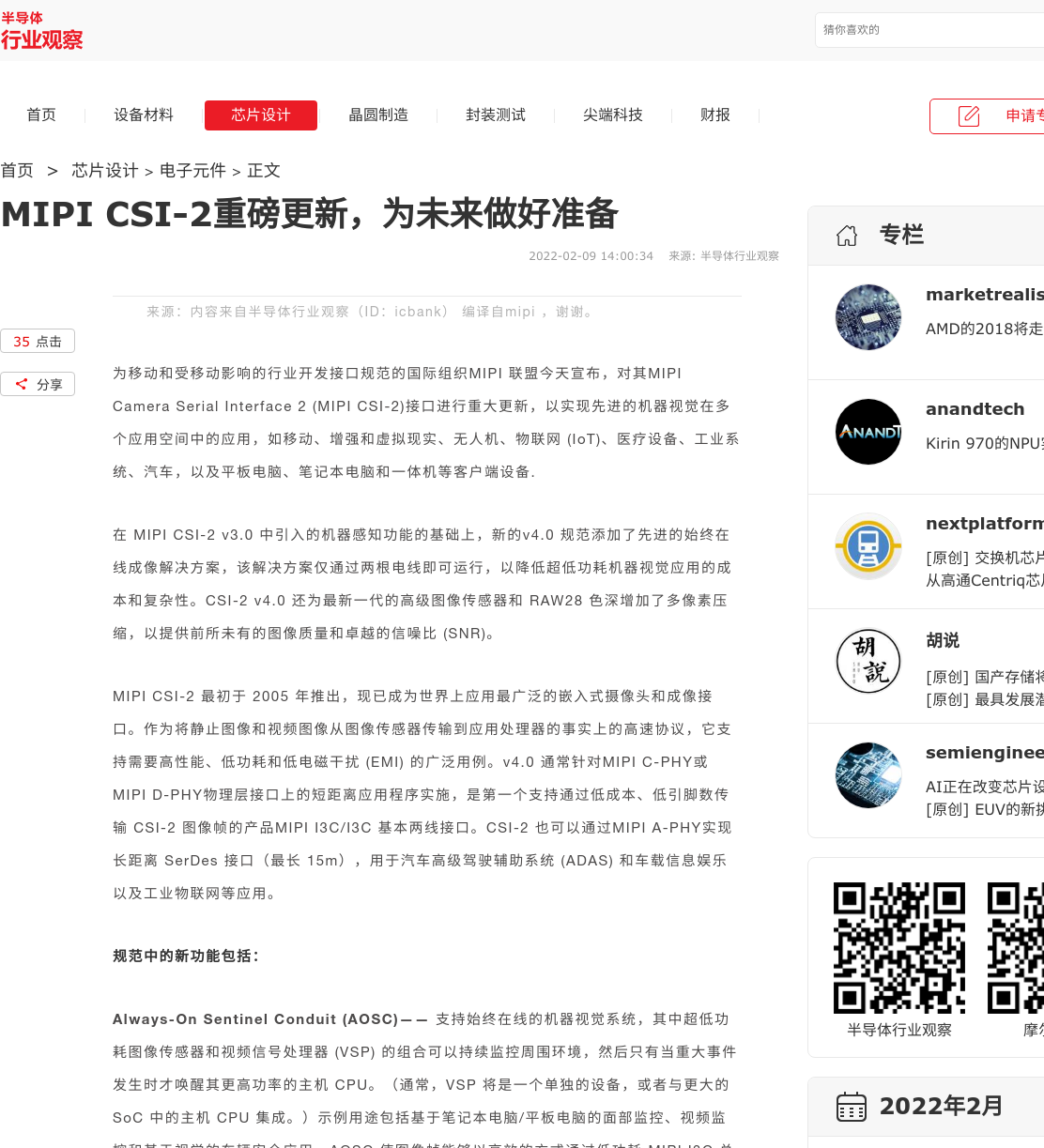The image size is (1044, 1148).
Task: Open marketrealist column title
Action: pos(985,295)
